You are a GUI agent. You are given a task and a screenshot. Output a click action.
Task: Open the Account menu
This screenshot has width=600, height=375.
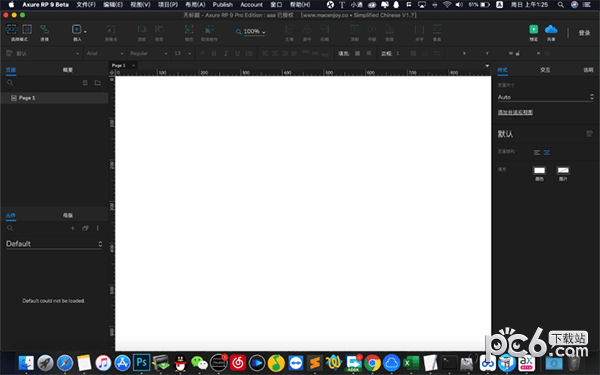(x=251, y=5)
